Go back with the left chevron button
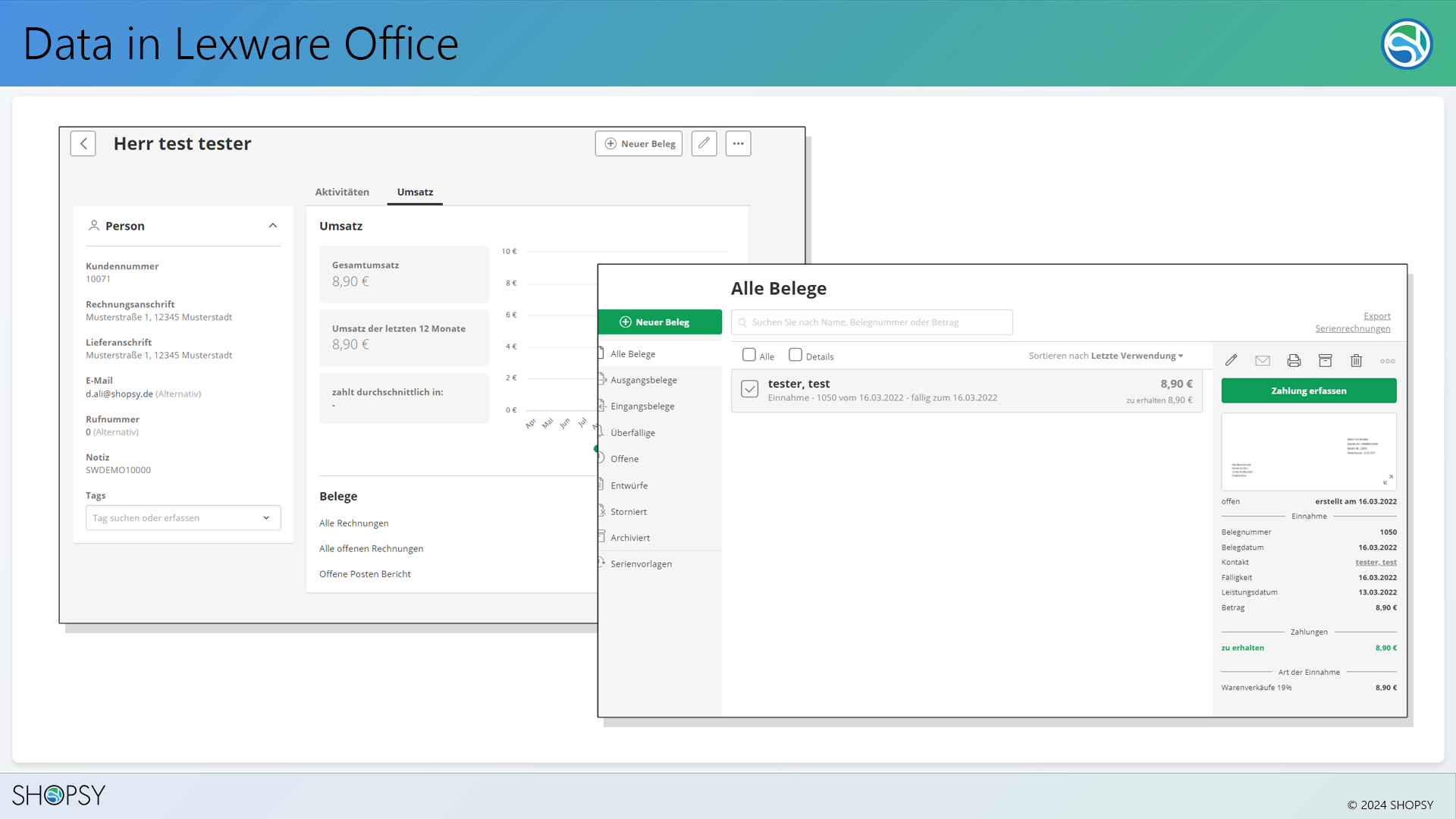 (83, 143)
